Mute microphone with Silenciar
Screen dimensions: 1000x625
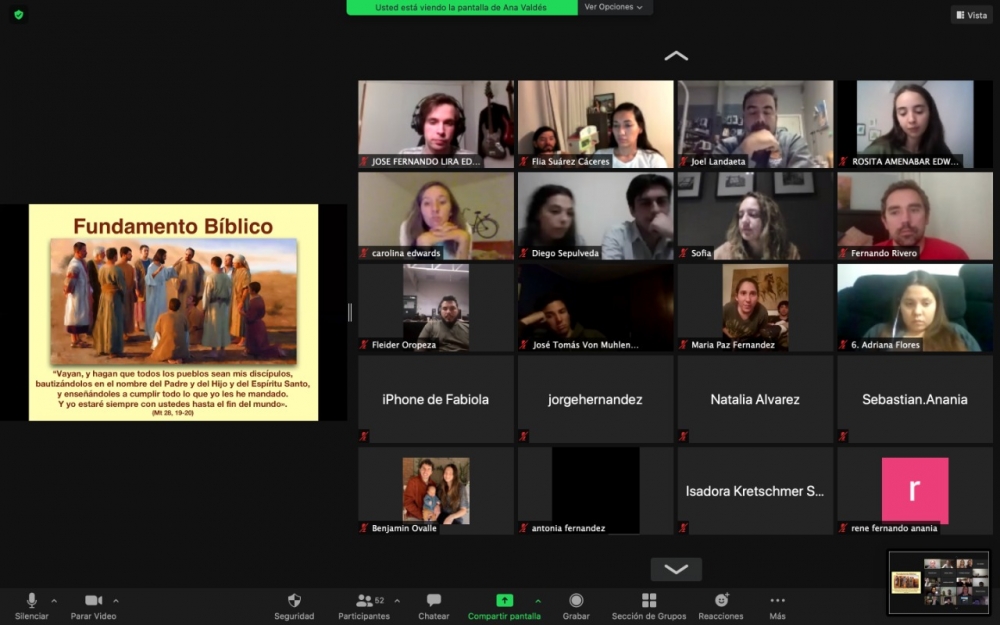click(31, 601)
